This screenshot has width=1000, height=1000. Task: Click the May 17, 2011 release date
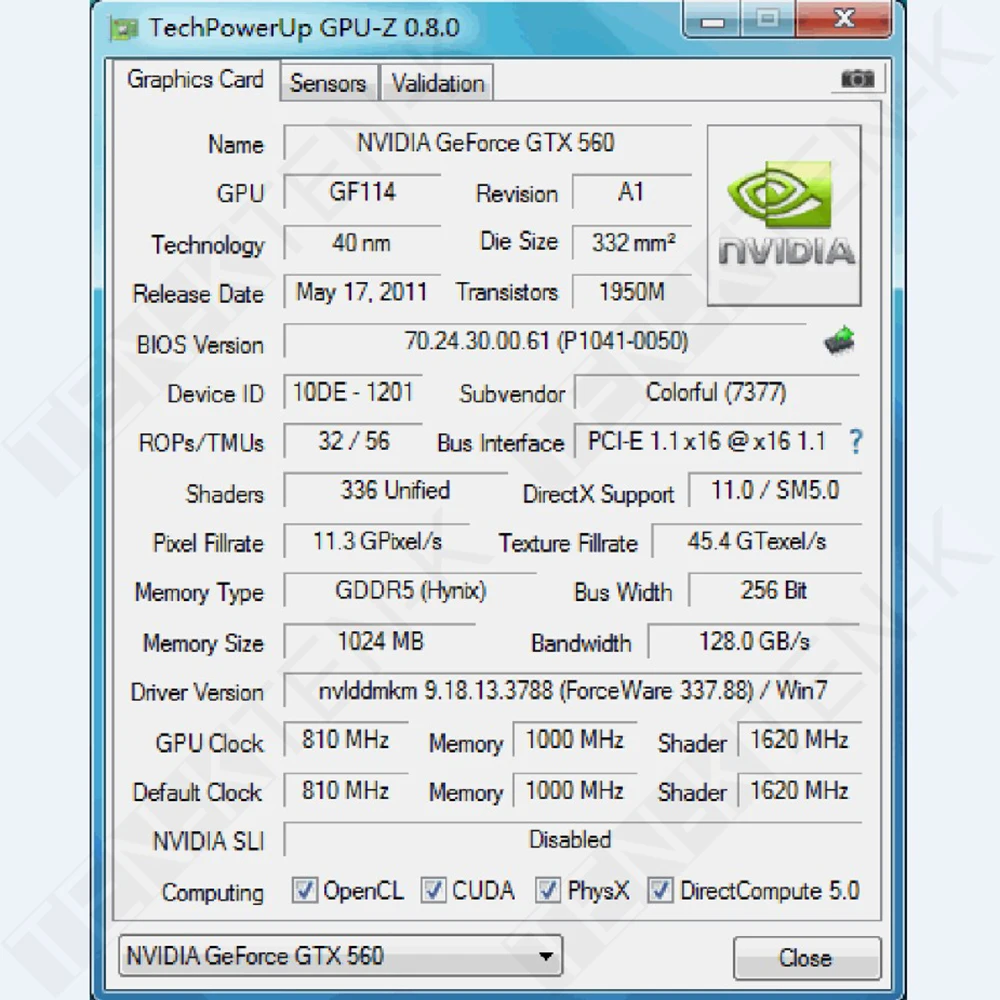(x=362, y=292)
